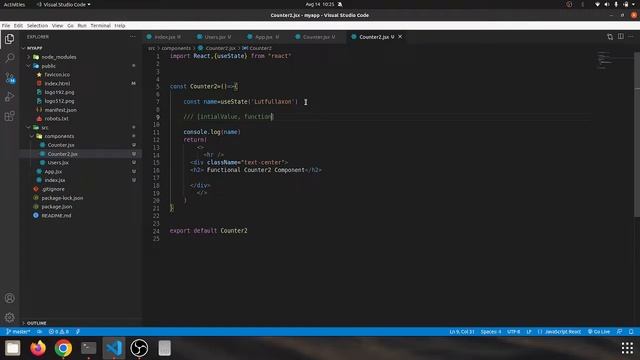
Task: Open the Edit menu
Action: (x=18, y=25)
